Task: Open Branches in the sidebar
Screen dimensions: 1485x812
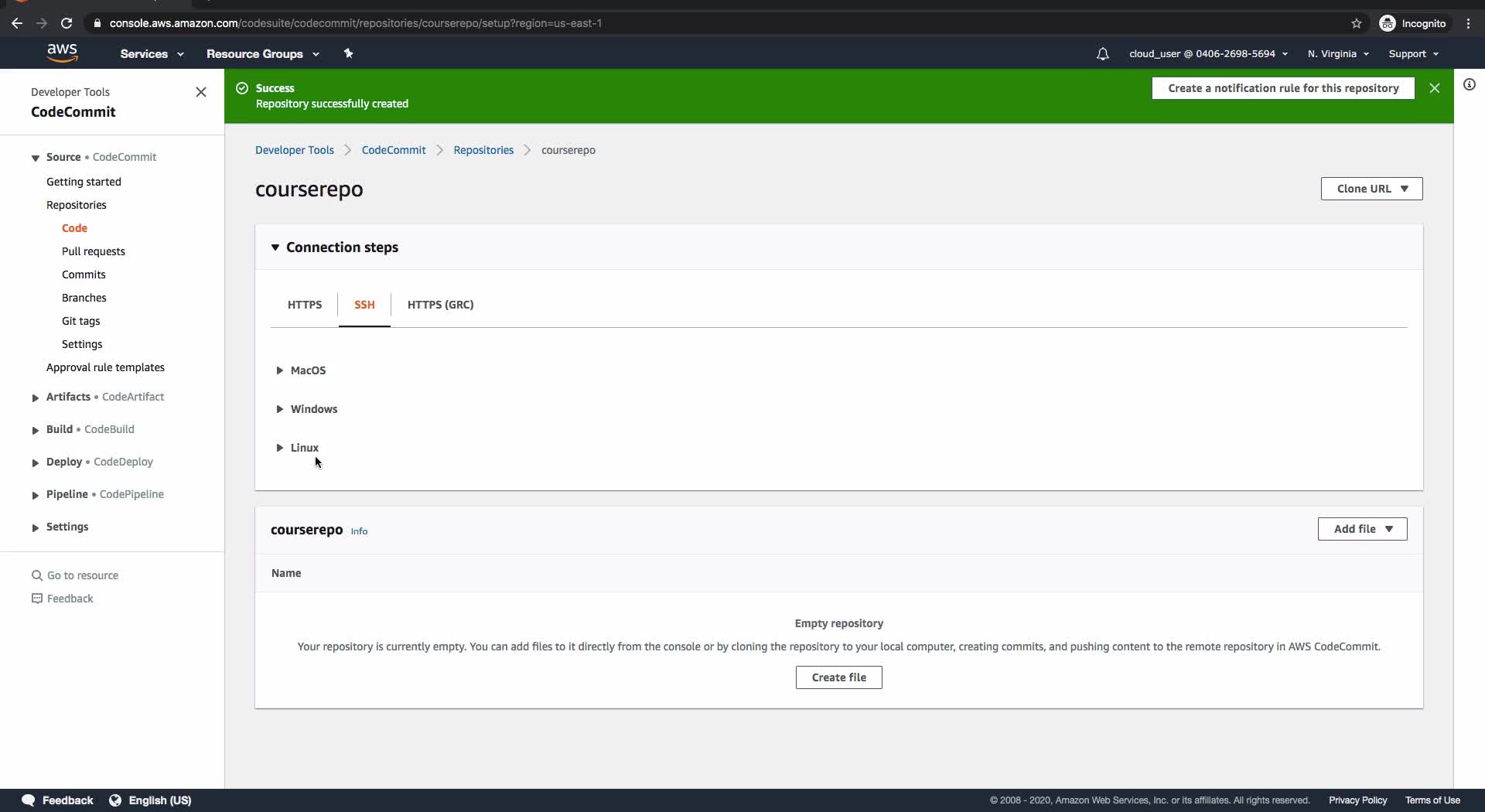Action: (84, 298)
